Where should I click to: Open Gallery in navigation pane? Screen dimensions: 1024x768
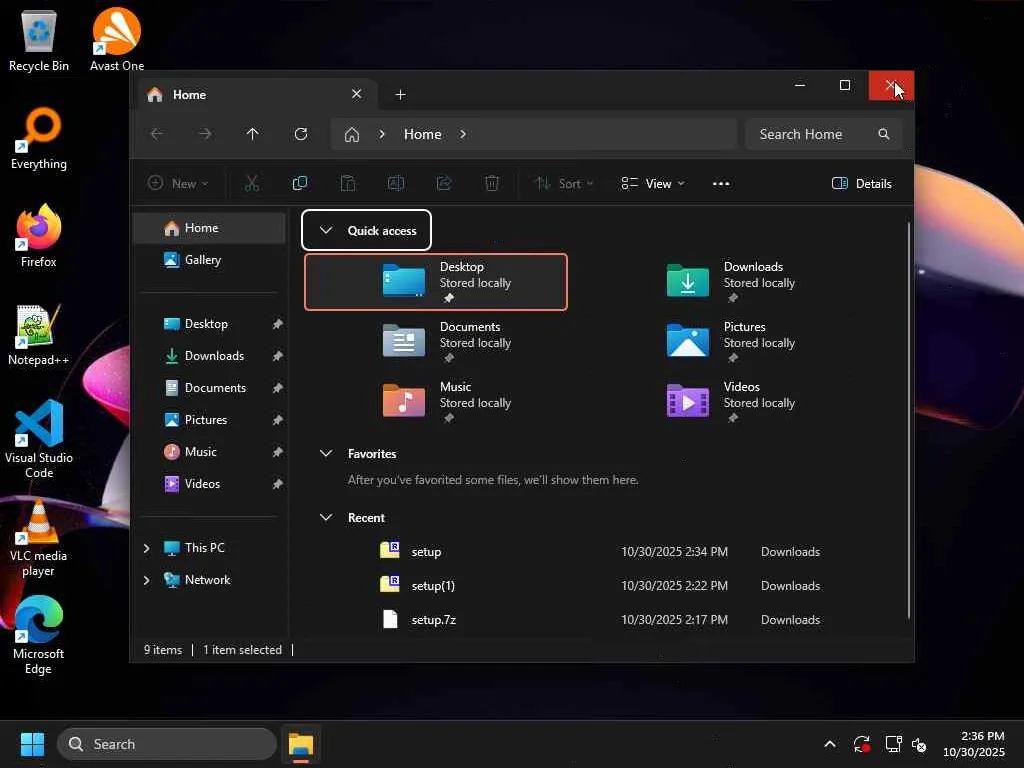[210, 260]
